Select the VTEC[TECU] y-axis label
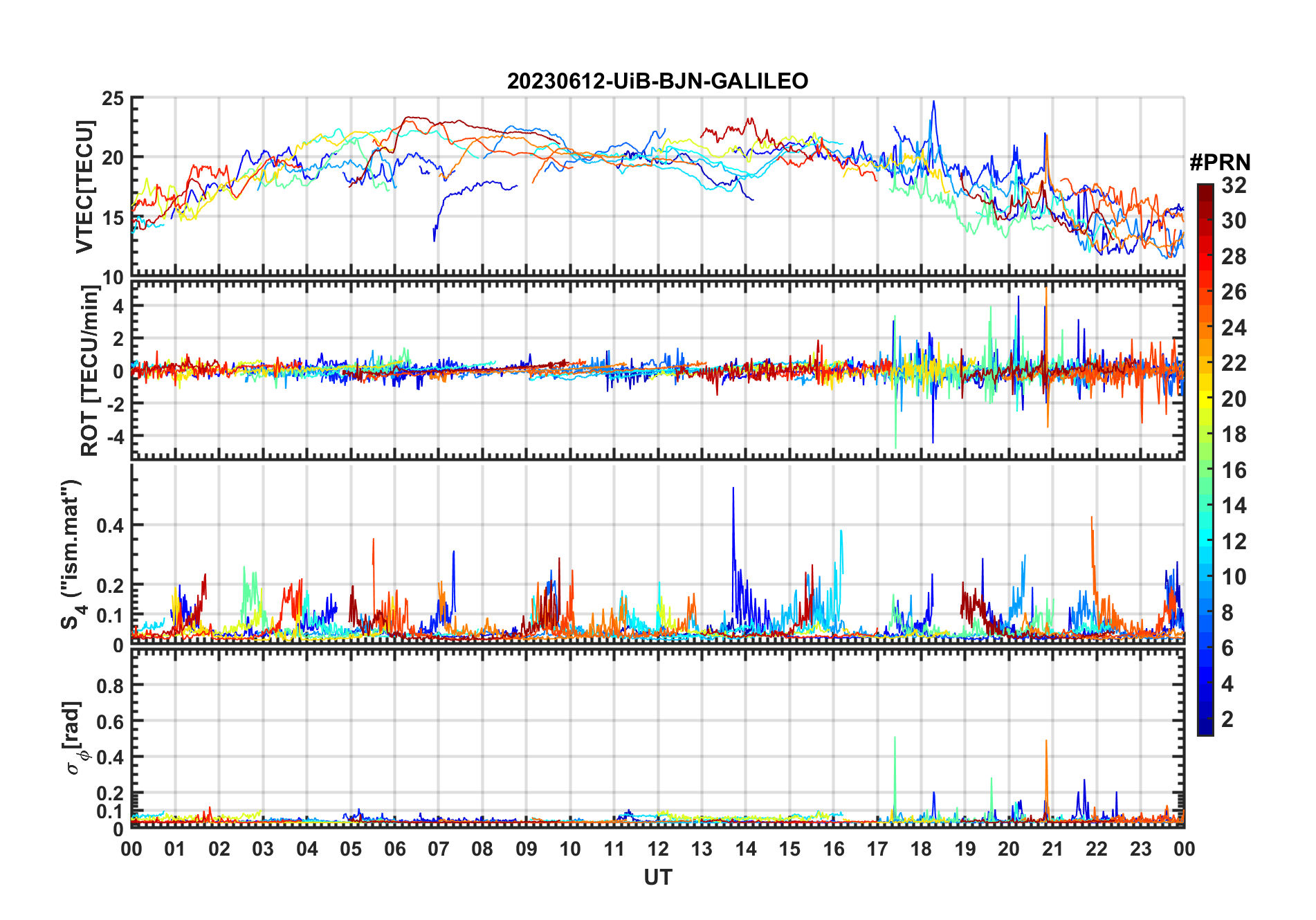The height and width of the screenshot is (920, 1316). coord(84,187)
